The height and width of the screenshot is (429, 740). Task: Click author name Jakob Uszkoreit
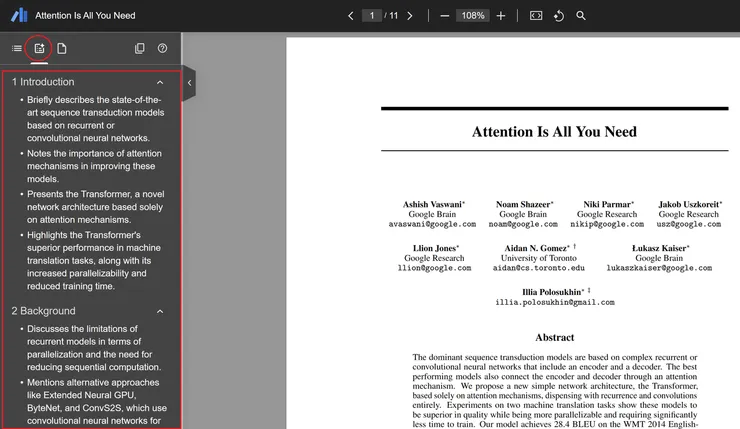[690, 204]
